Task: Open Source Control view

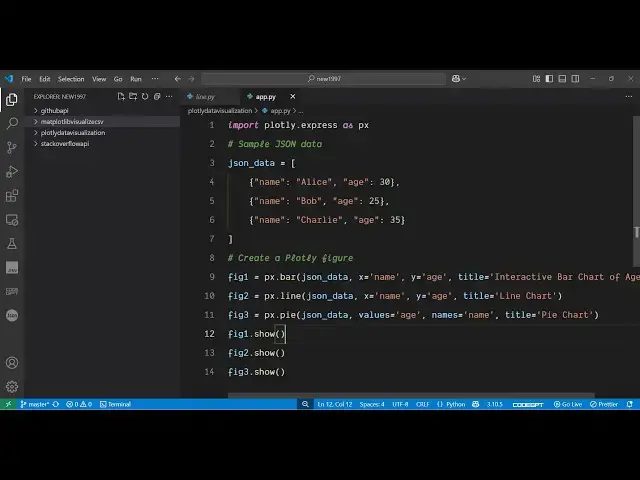Action: (12, 147)
